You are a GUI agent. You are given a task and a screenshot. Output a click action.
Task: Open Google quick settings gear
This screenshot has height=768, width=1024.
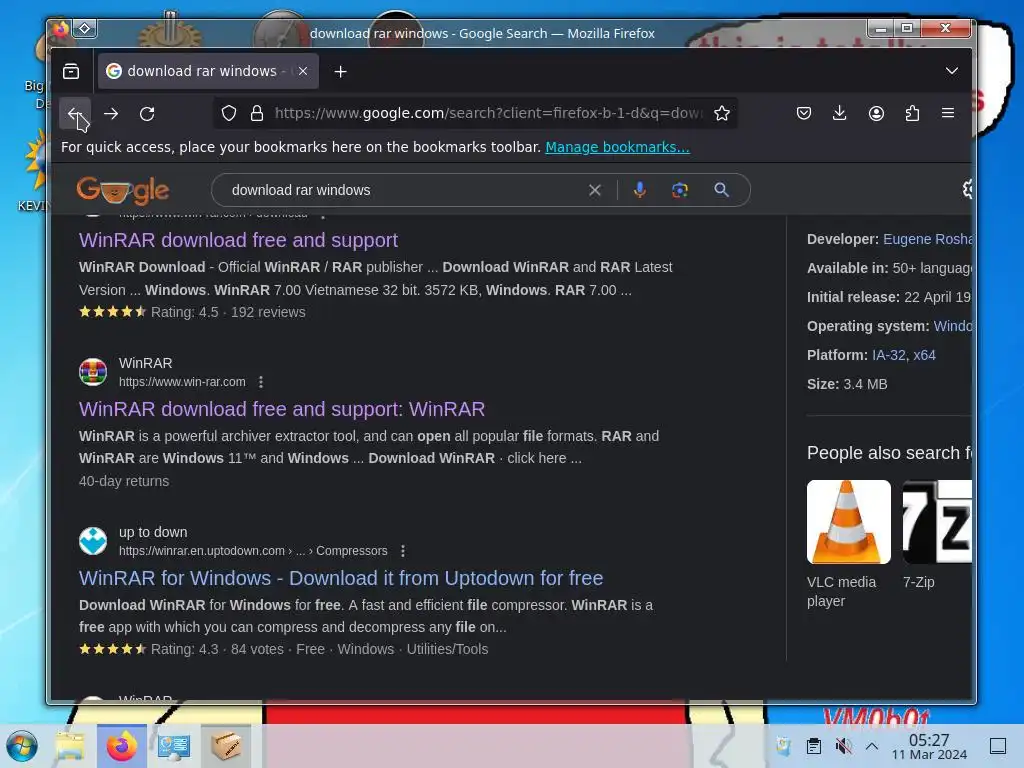point(967,189)
